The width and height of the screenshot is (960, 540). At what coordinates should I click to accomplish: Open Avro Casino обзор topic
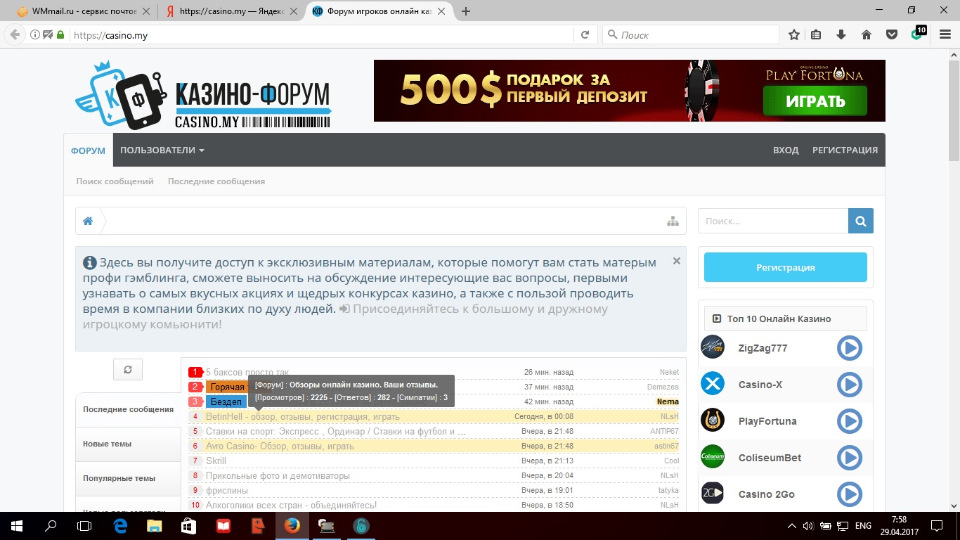280,446
